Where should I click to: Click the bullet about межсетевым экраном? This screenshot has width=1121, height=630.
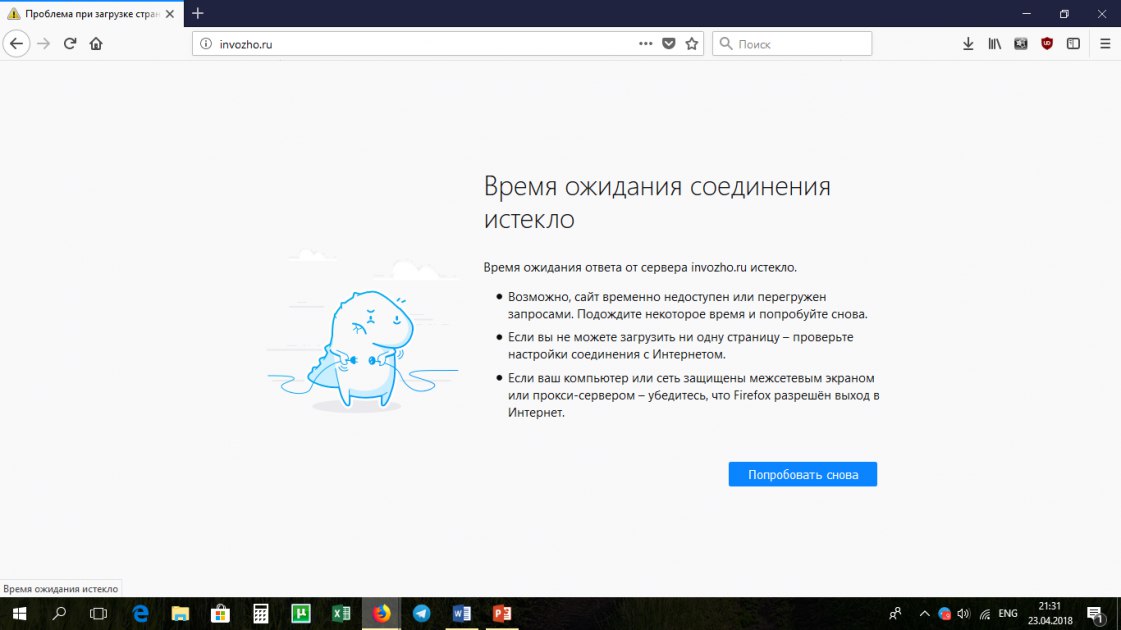tap(693, 395)
